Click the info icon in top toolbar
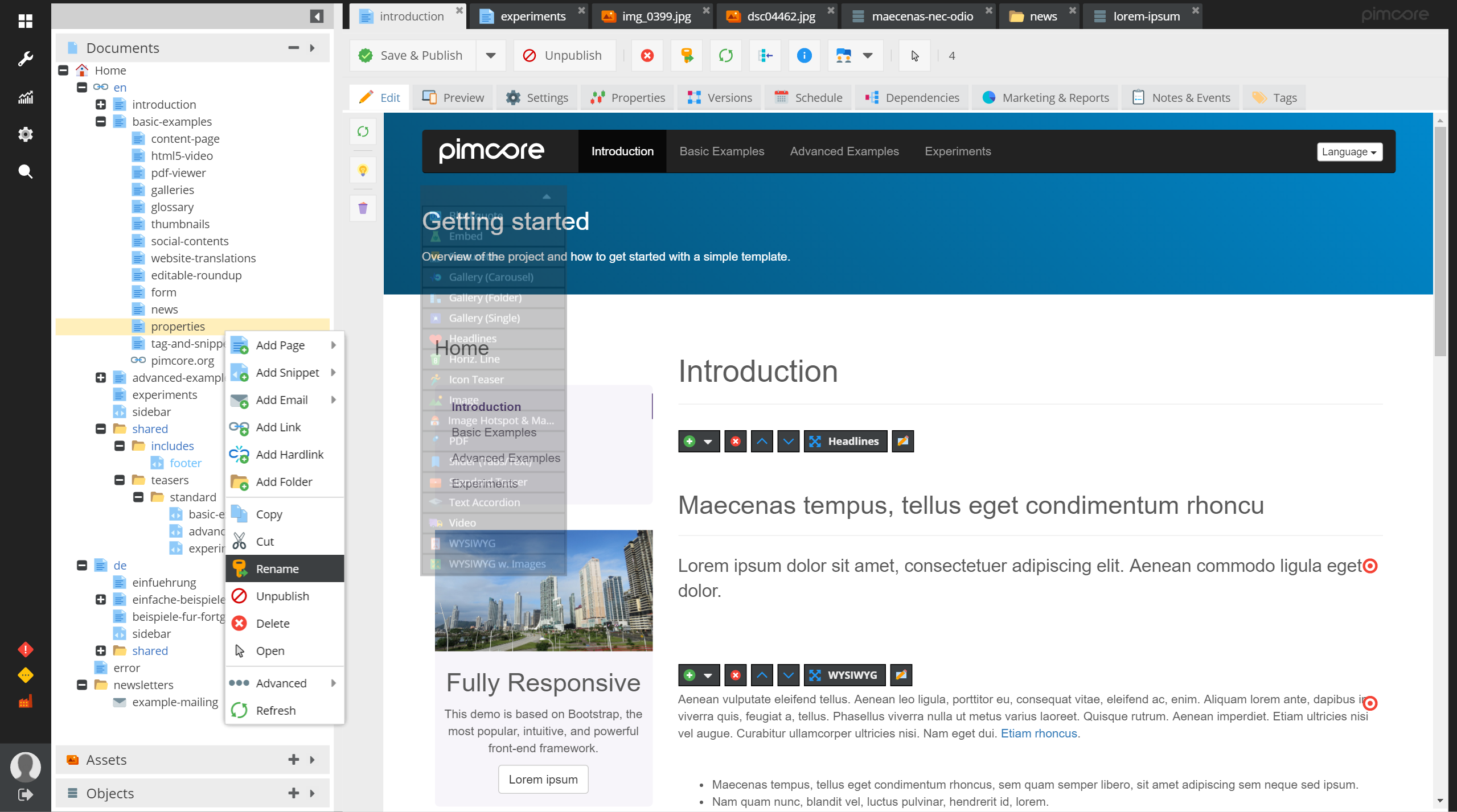Image resolution: width=1457 pixels, height=812 pixels. pos(805,55)
